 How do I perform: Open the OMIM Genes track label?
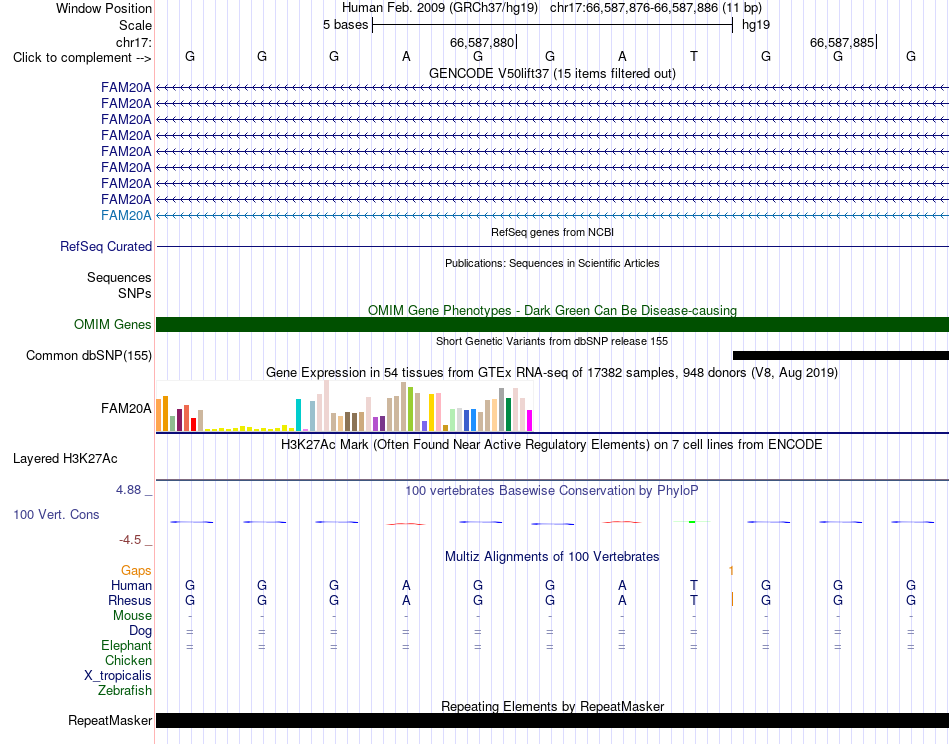click(113, 325)
